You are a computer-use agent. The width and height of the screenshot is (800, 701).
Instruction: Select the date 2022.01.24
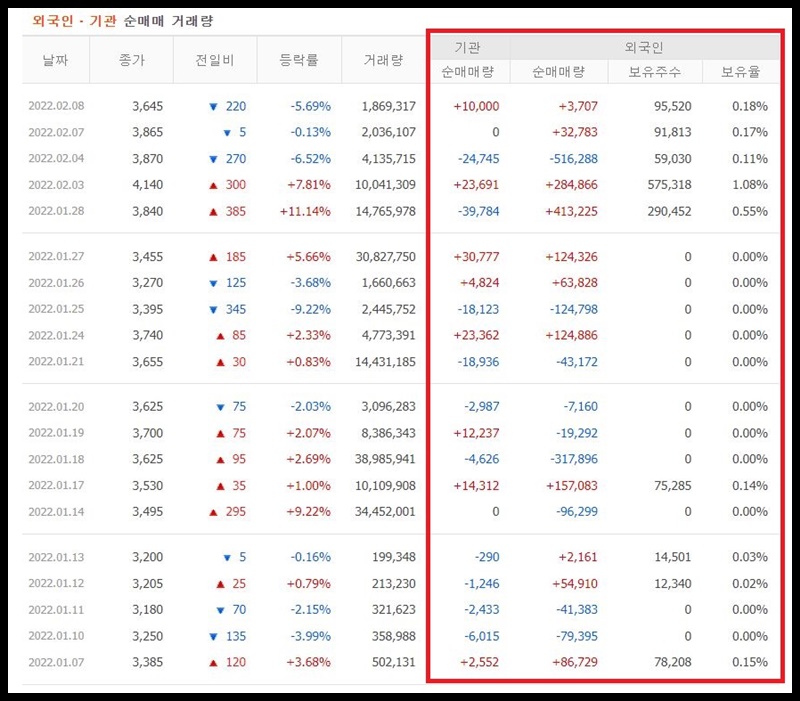[x=56, y=335]
